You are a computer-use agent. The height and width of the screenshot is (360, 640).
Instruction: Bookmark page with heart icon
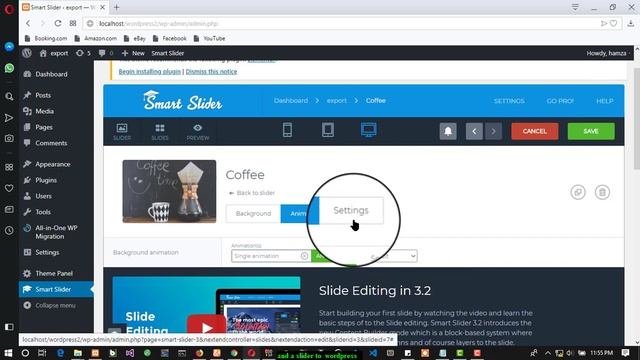613,23
